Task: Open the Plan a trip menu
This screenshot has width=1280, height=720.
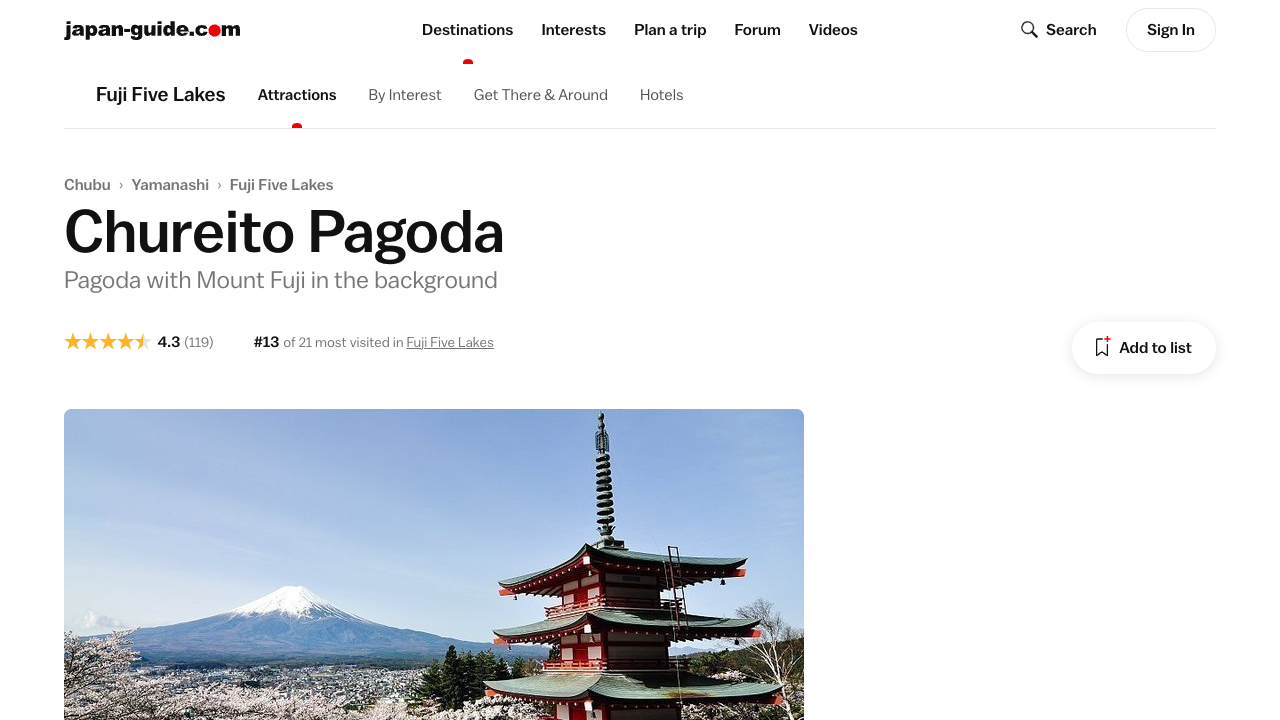Action: pos(670,30)
